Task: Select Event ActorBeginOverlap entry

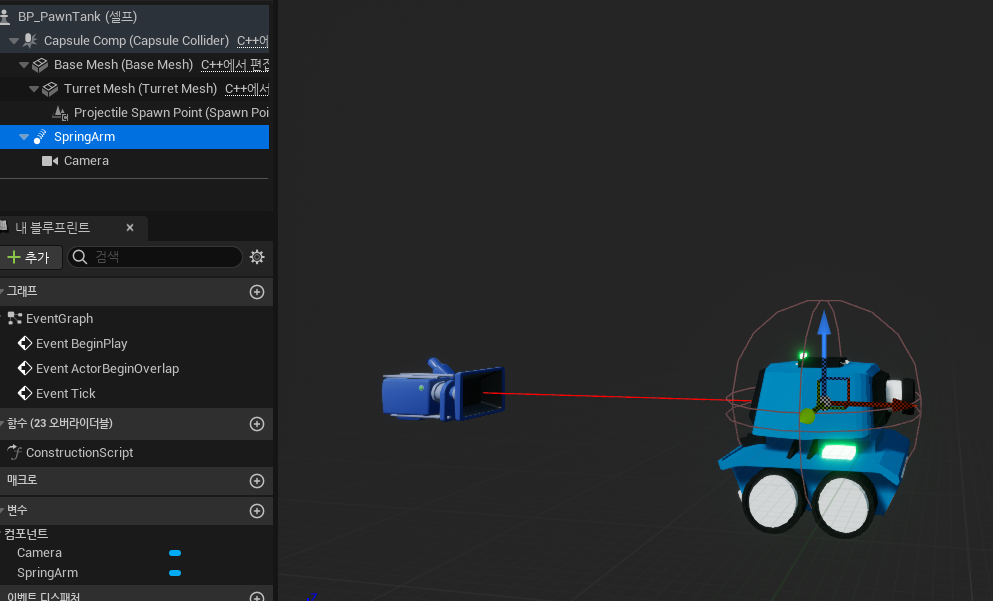Action: click(x=108, y=369)
